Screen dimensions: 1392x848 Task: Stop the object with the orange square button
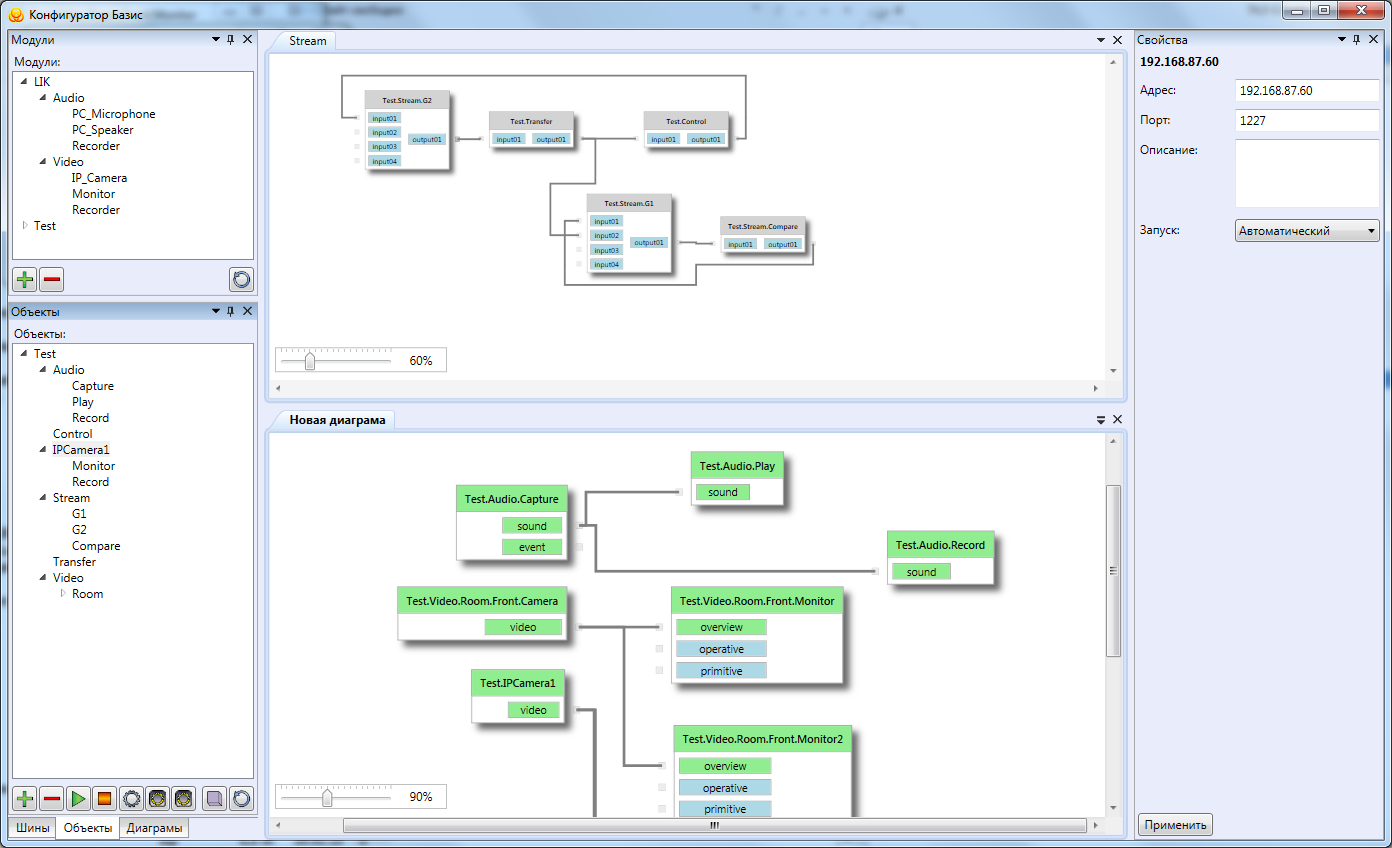pos(104,799)
